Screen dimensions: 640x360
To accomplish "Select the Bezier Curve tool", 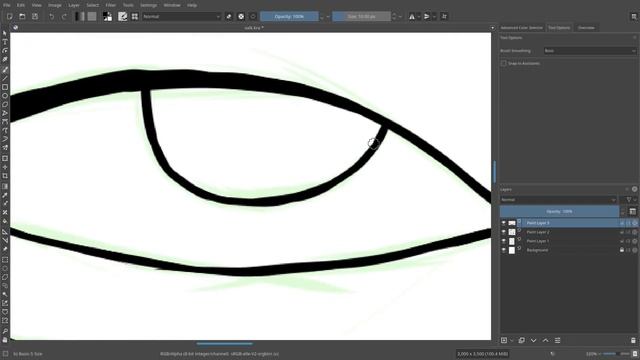I will [5, 122].
